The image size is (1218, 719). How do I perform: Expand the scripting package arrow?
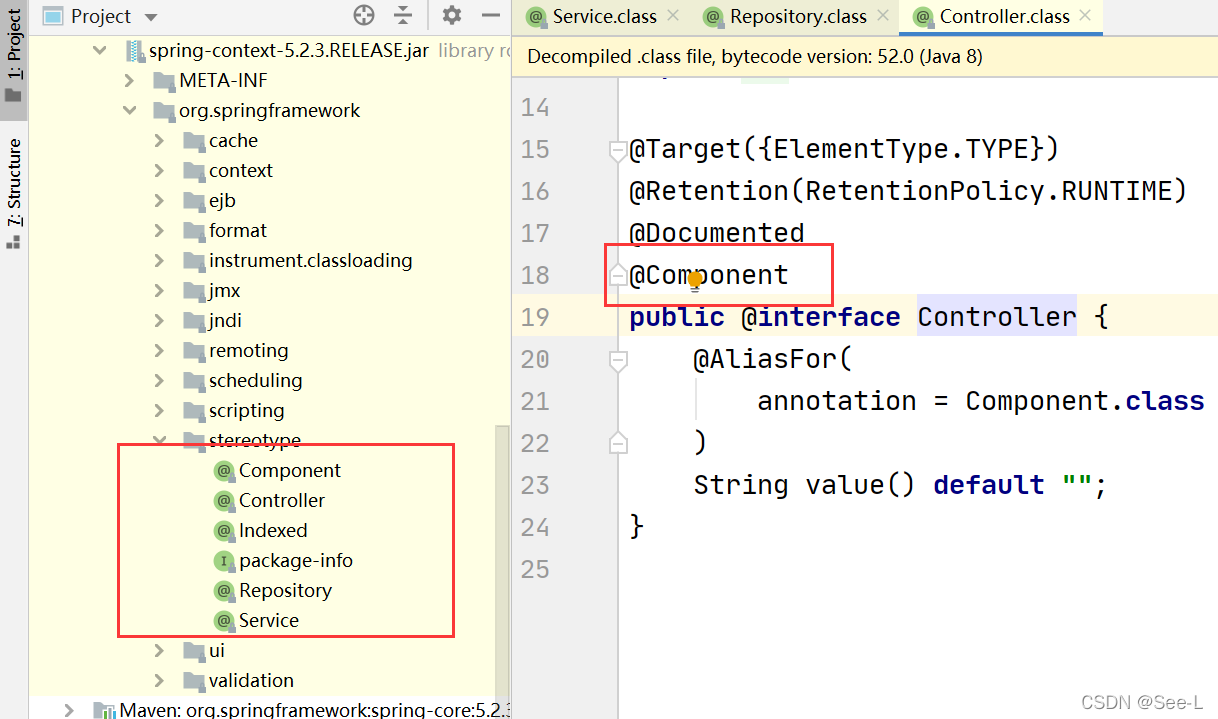(x=160, y=410)
